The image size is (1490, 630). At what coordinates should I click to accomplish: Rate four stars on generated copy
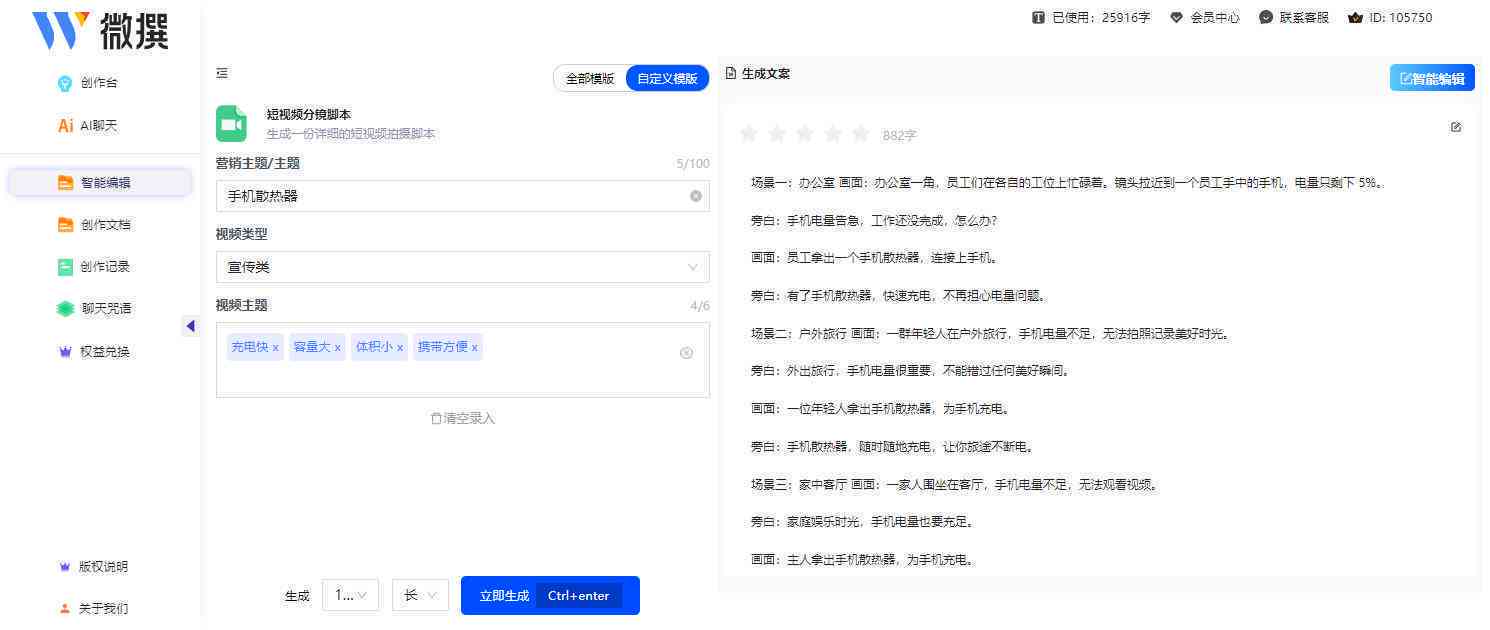coord(832,133)
